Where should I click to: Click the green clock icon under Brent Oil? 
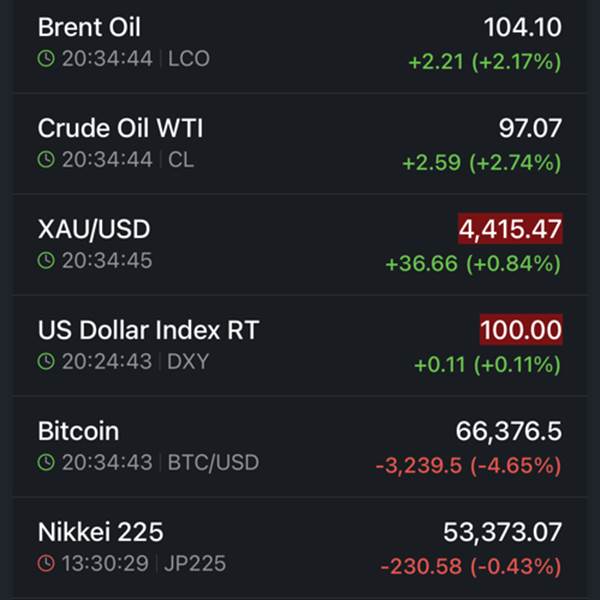point(46,59)
